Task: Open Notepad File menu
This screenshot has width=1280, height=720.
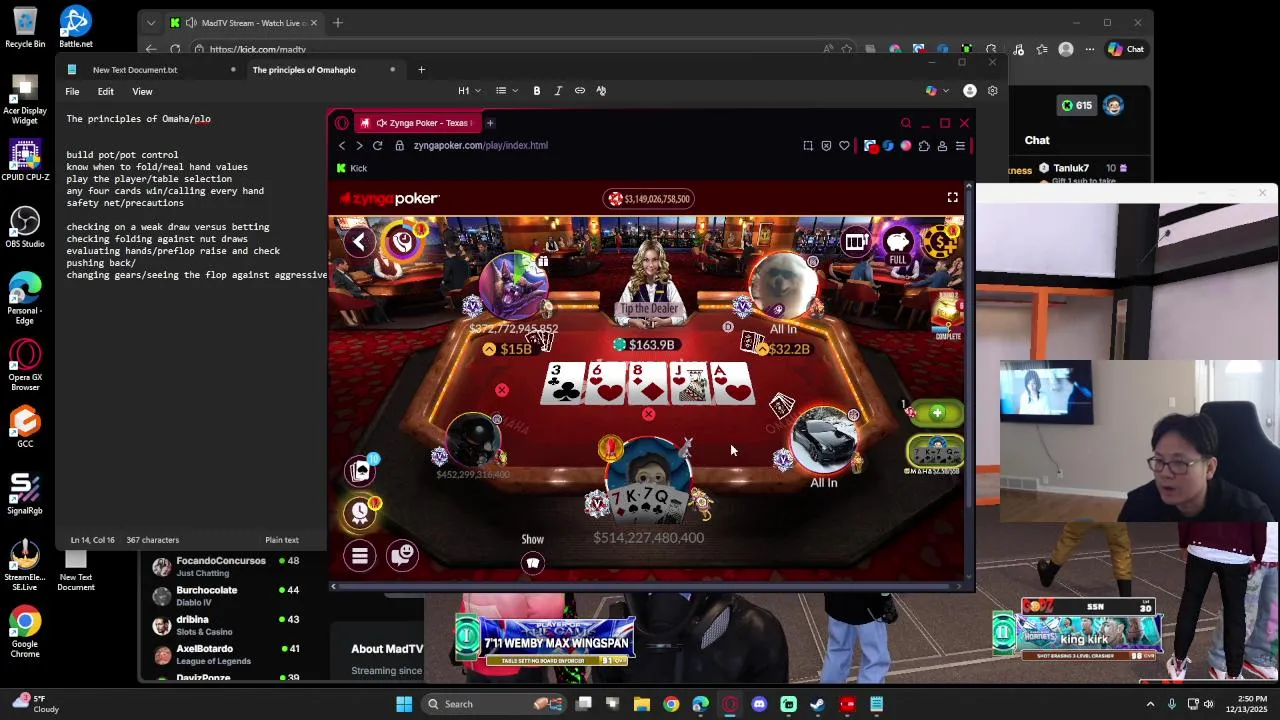Action: pos(72,91)
